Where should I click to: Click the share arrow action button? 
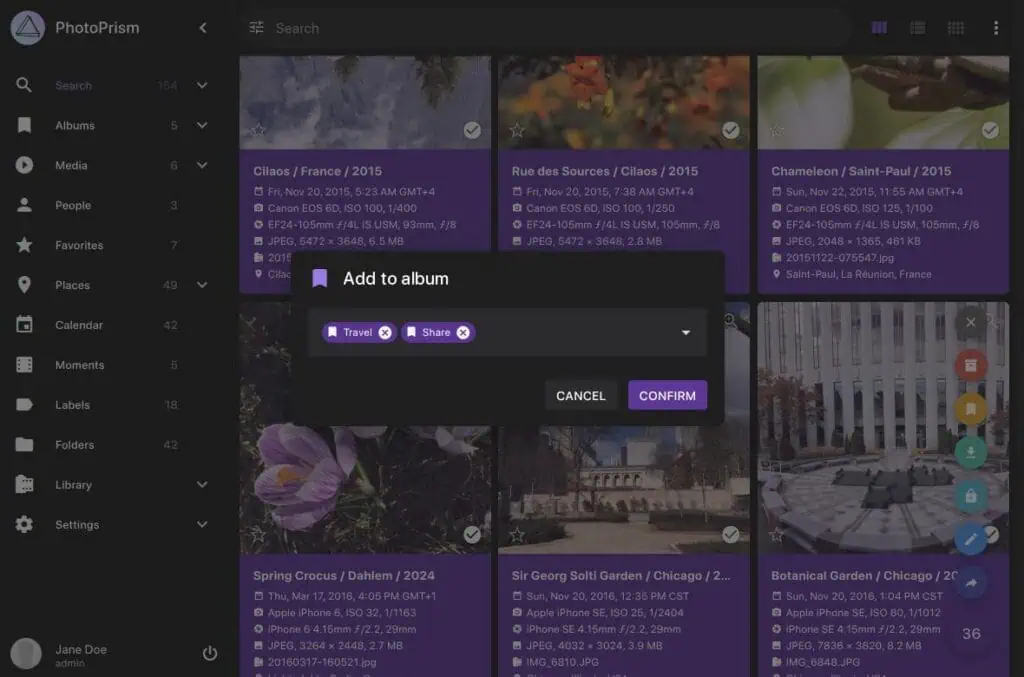pyautogui.click(x=970, y=584)
